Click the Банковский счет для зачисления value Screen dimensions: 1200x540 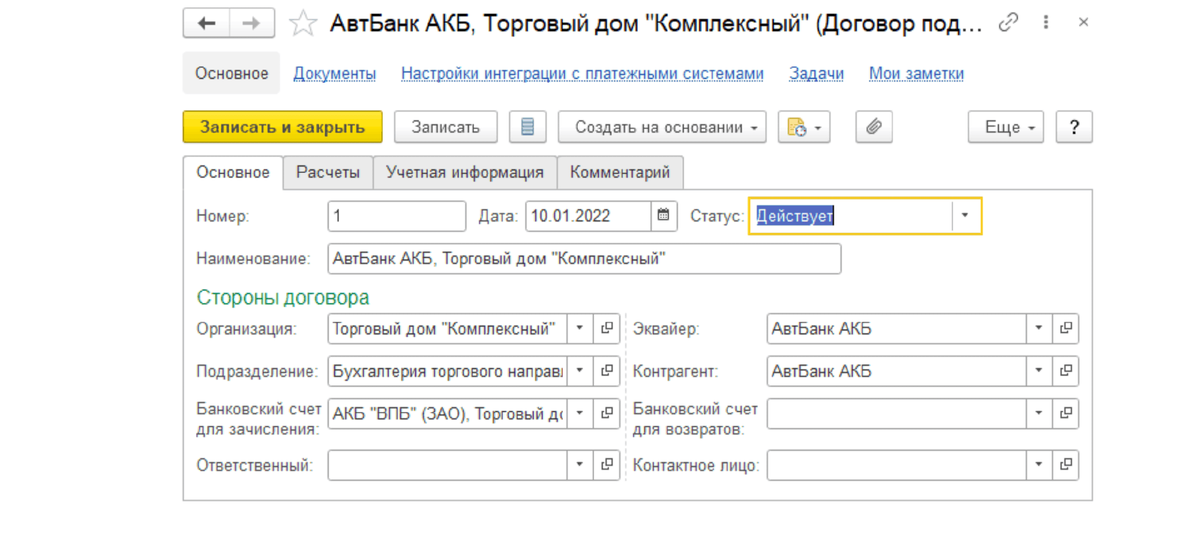coord(448,413)
